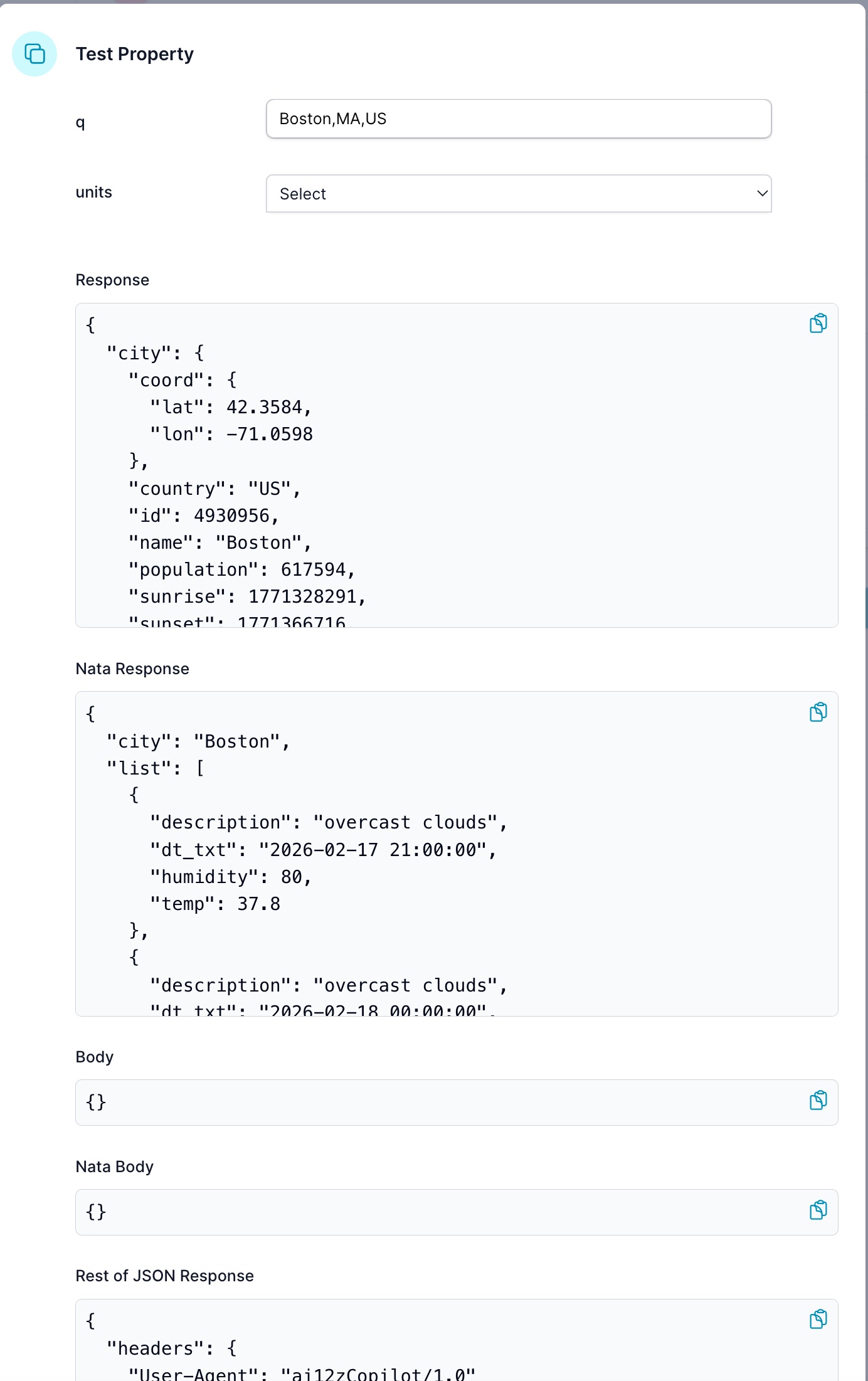
Task: Click the Test Property header icon
Action: tap(34, 54)
